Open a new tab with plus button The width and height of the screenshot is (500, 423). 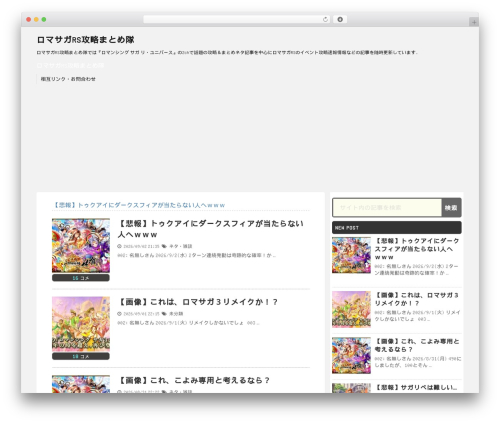coord(474,22)
